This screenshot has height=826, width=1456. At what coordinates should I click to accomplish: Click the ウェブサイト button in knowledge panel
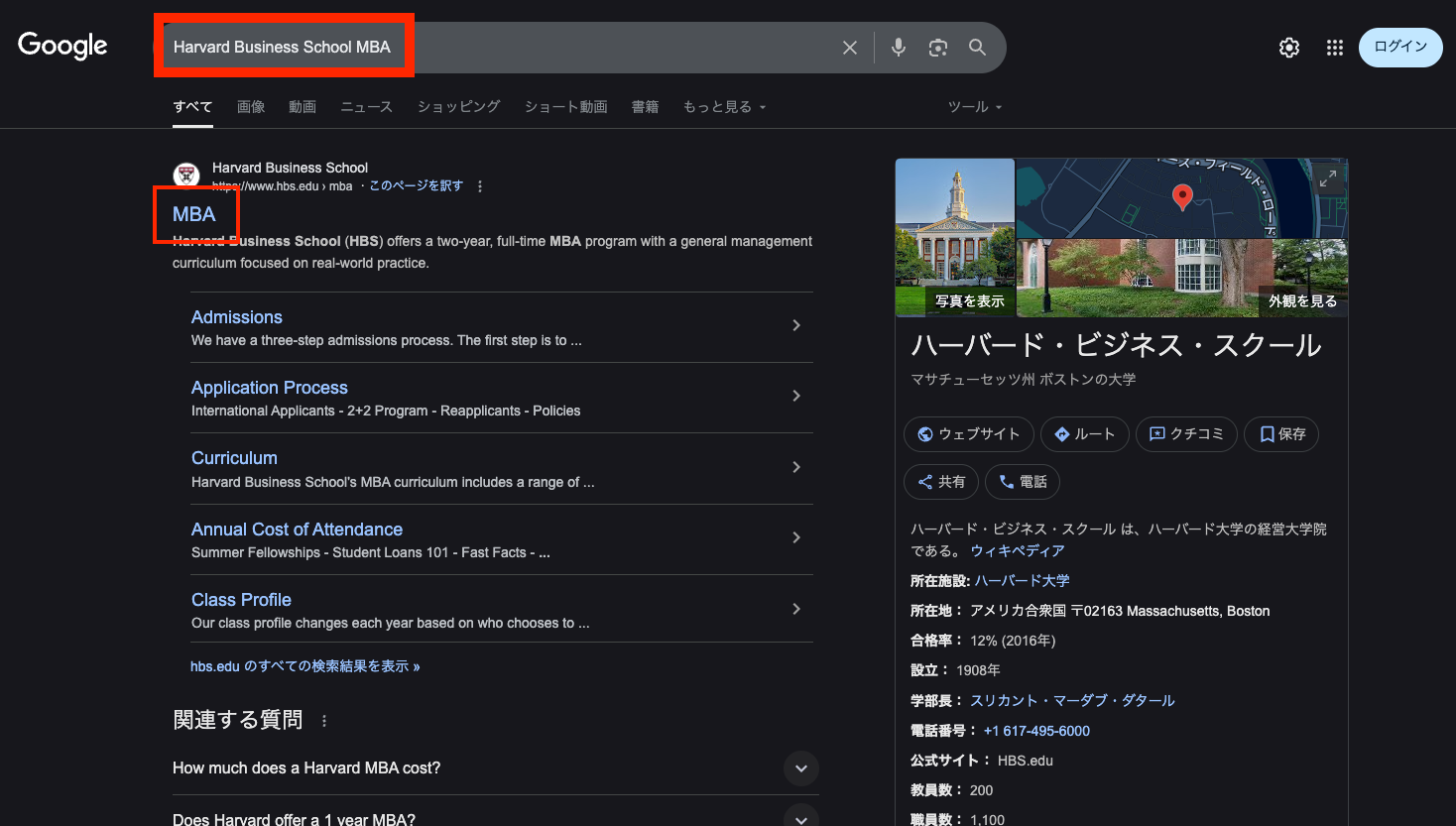(x=969, y=434)
